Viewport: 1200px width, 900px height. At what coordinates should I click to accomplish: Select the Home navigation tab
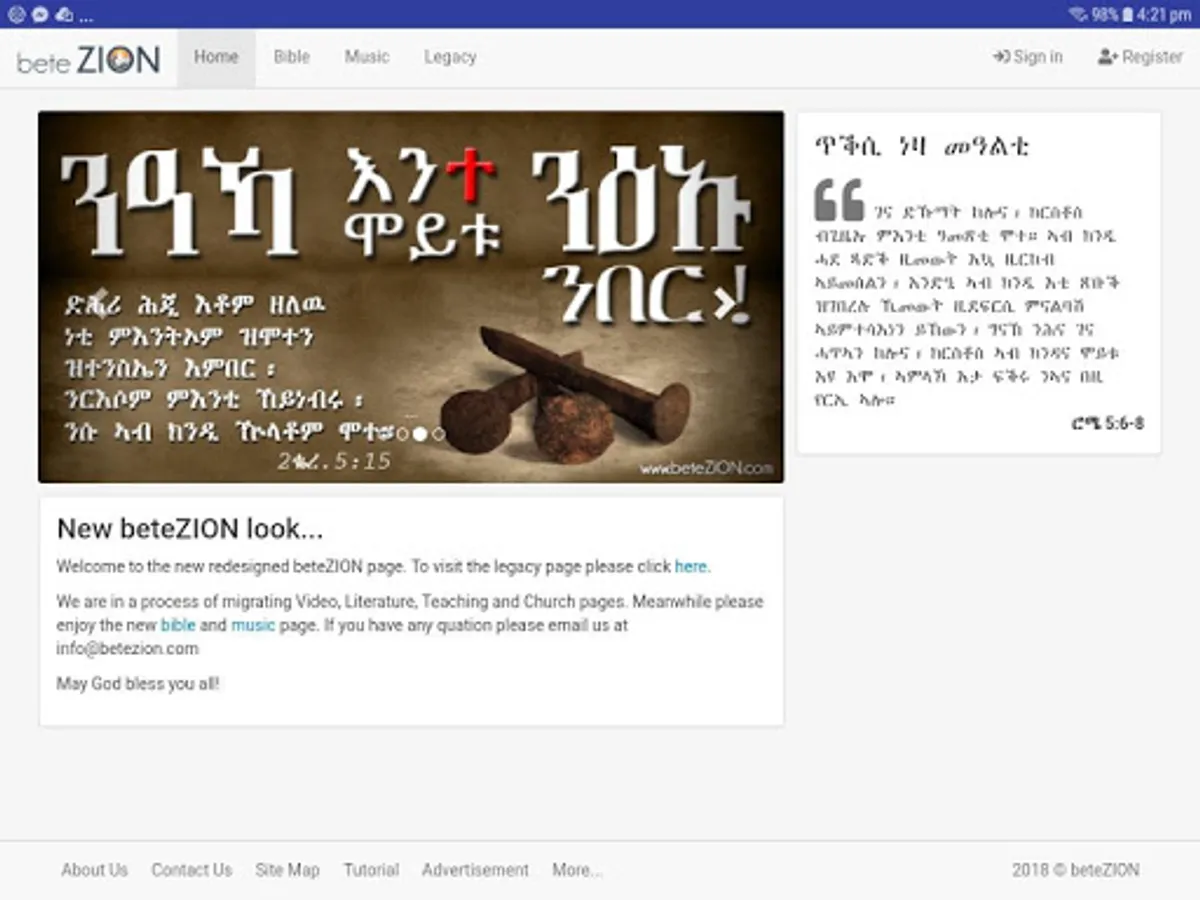[216, 57]
